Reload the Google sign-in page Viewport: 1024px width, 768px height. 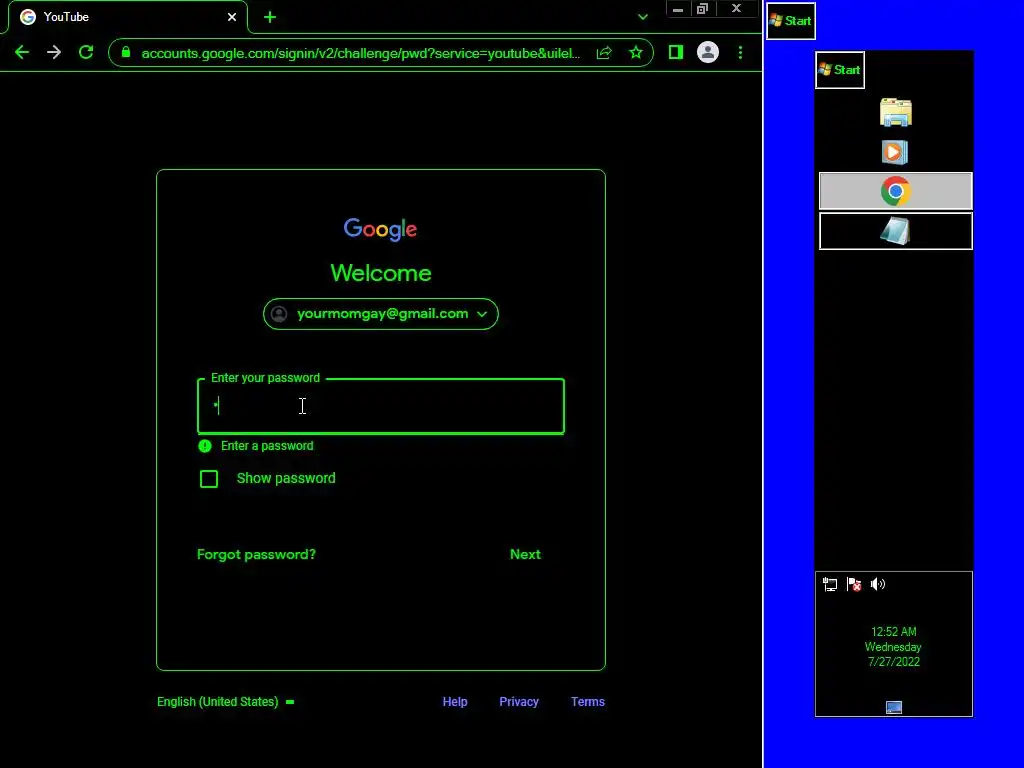(86, 52)
